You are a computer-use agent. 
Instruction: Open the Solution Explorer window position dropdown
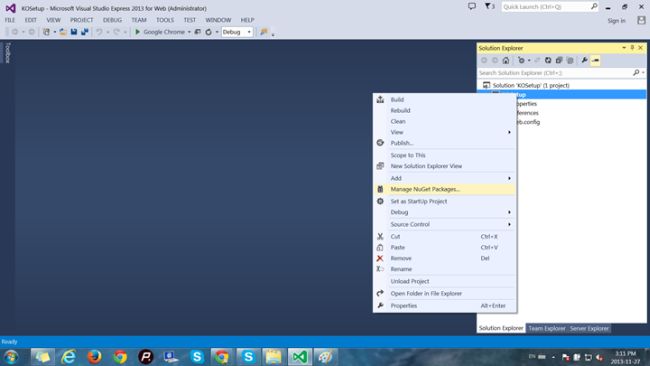coord(624,48)
